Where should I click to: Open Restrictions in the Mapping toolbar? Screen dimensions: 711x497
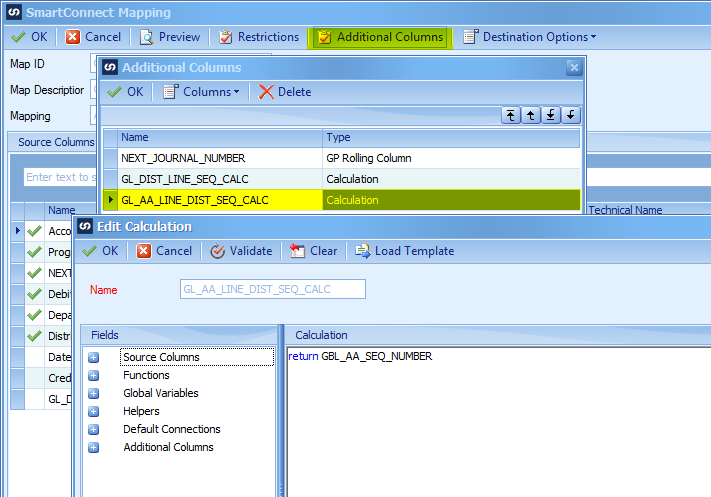pos(259,37)
